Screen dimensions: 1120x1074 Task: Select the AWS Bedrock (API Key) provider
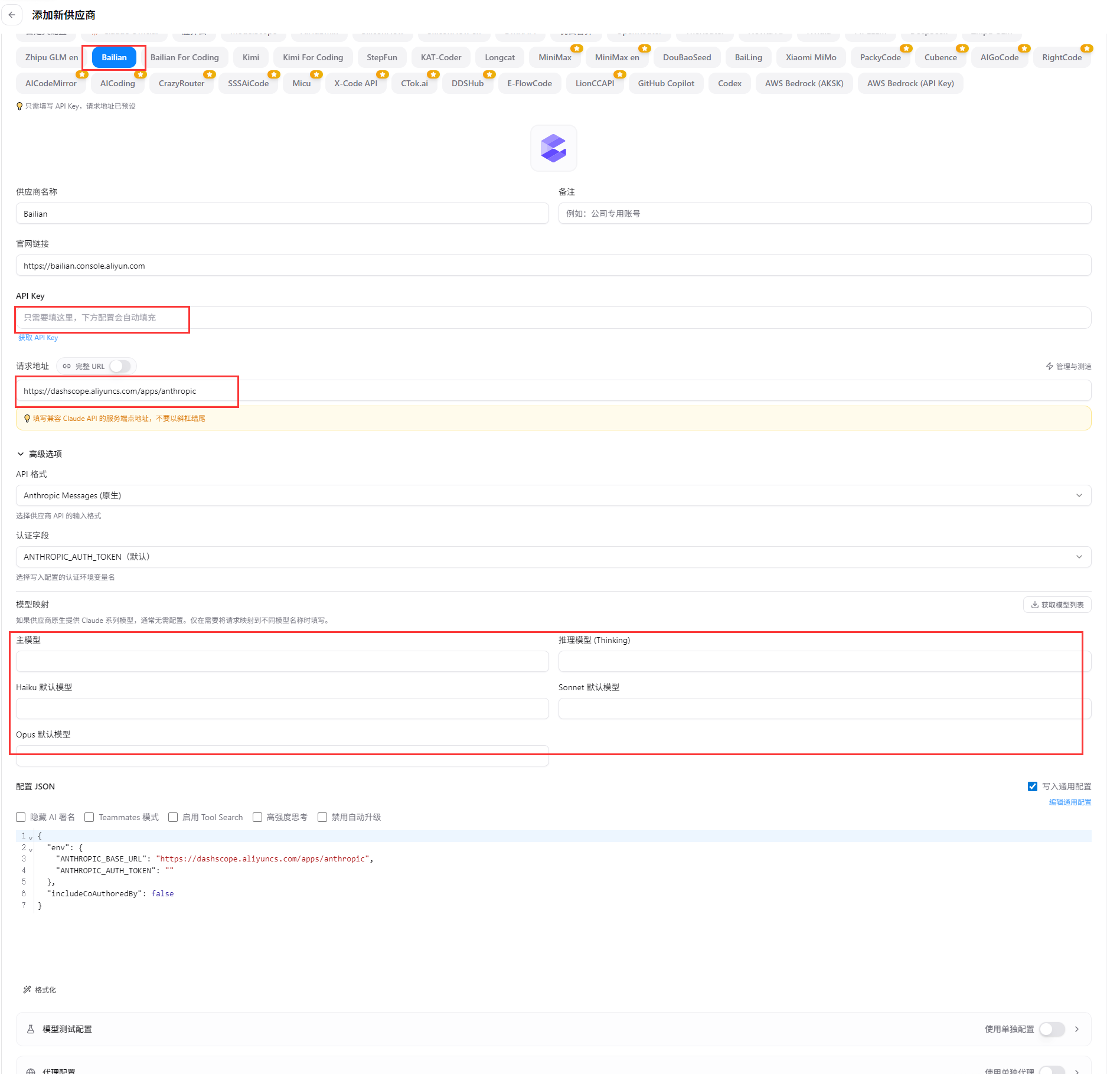(x=910, y=83)
